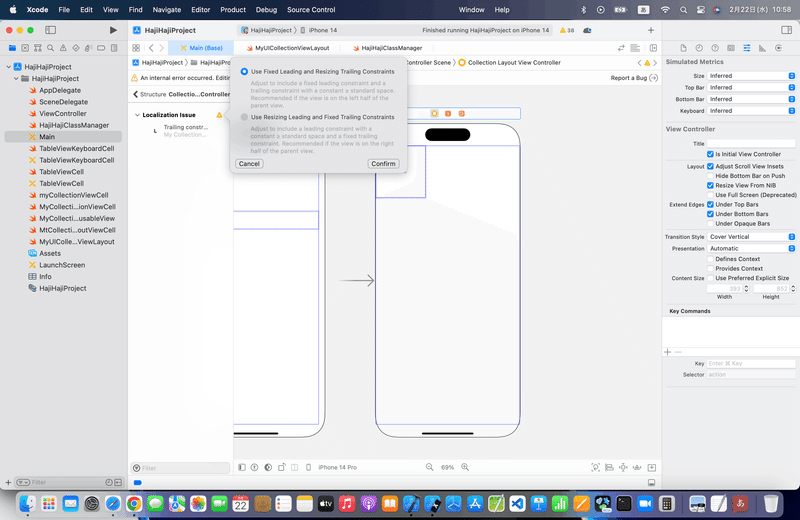
Task: Open the Report navigator icon
Action: (x=114, y=48)
